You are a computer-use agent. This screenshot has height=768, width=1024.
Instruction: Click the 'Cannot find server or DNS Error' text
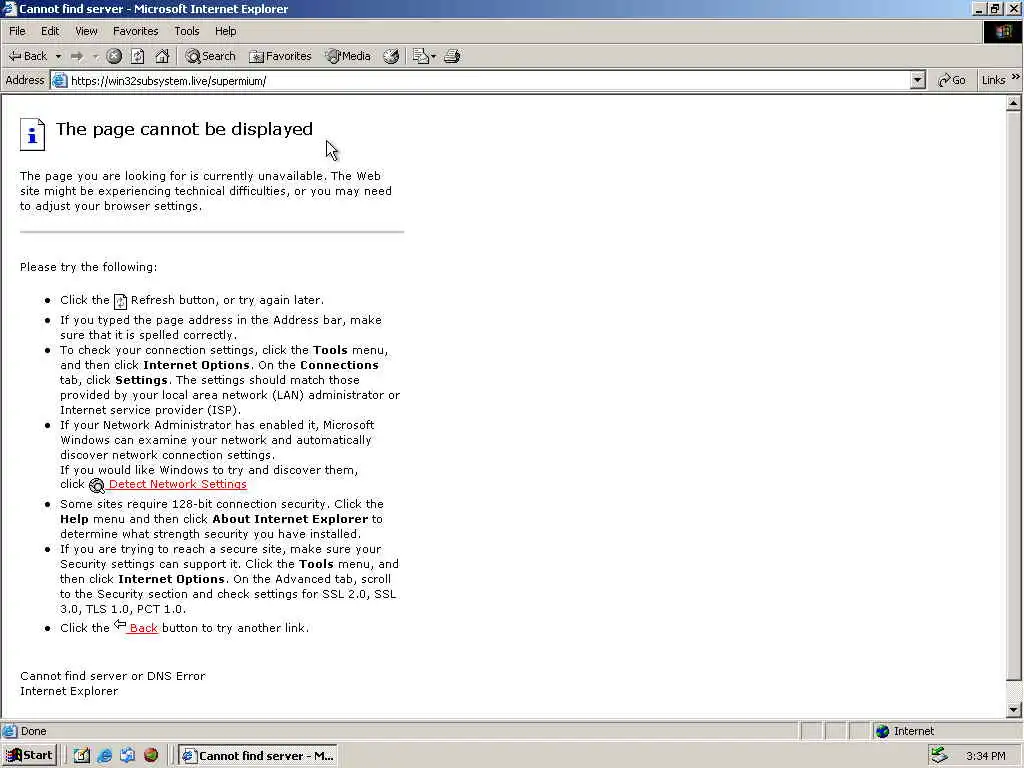click(x=112, y=676)
